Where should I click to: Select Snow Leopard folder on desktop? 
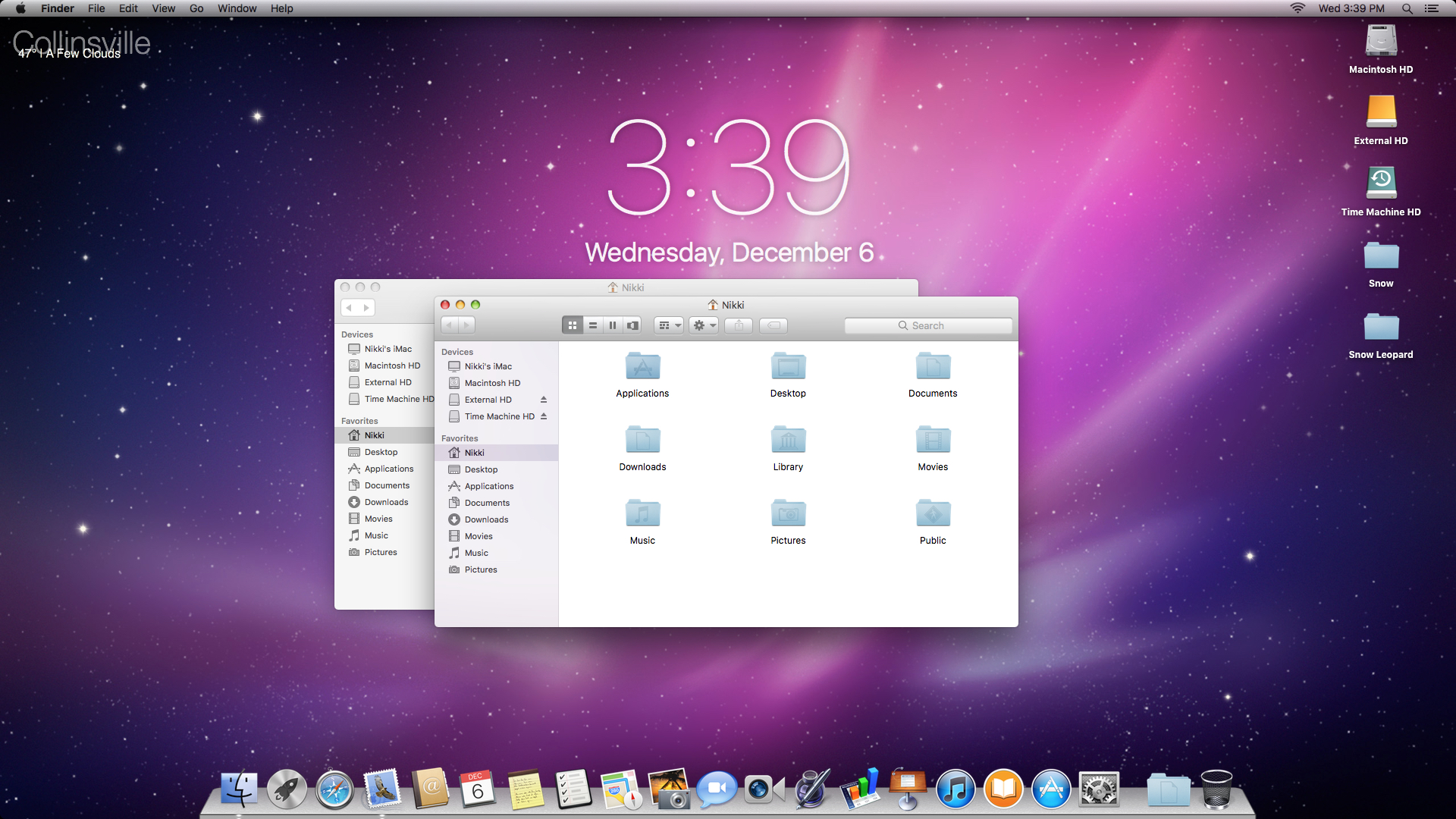pyautogui.click(x=1381, y=334)
